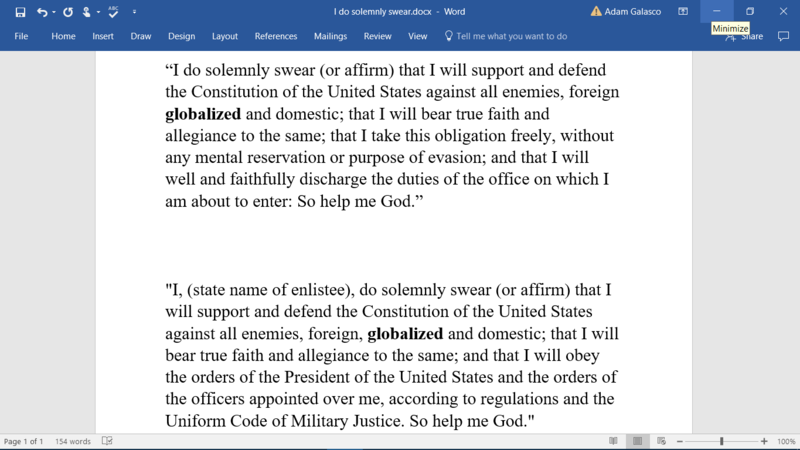Open the References ribbon tab
The image size is (800, 450).
[x=275, y=36]
